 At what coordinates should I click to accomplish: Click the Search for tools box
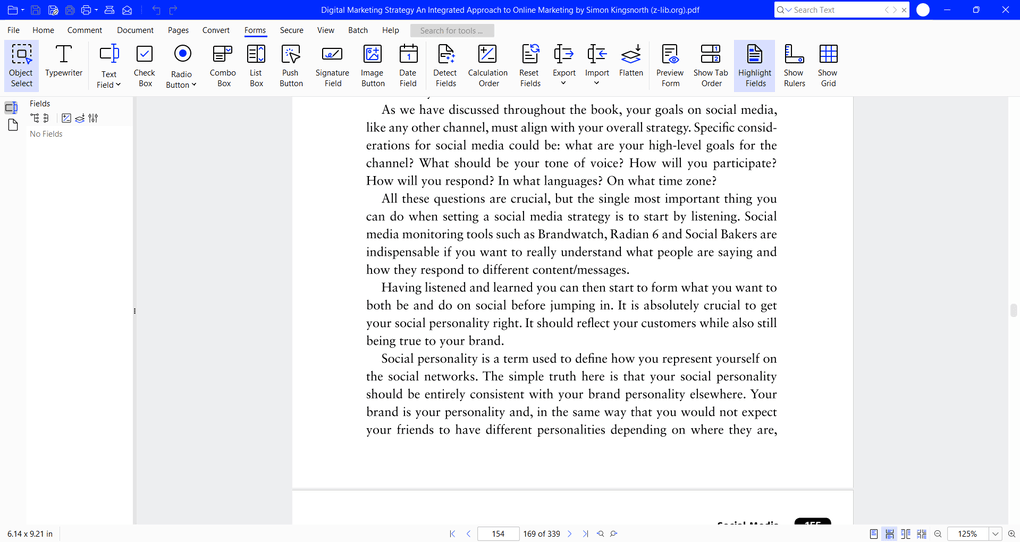[452, 31]
